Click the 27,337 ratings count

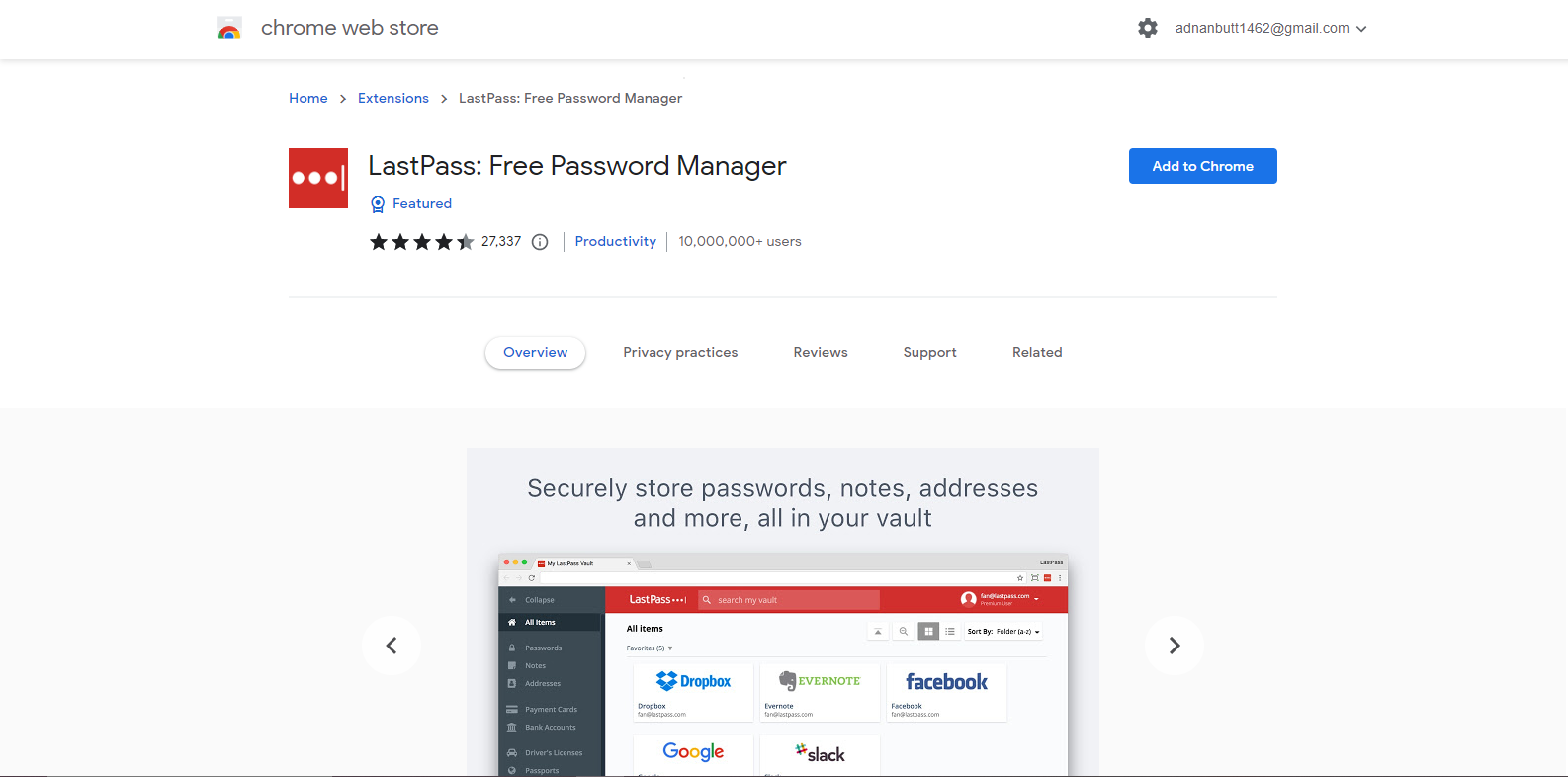[501, 242]
